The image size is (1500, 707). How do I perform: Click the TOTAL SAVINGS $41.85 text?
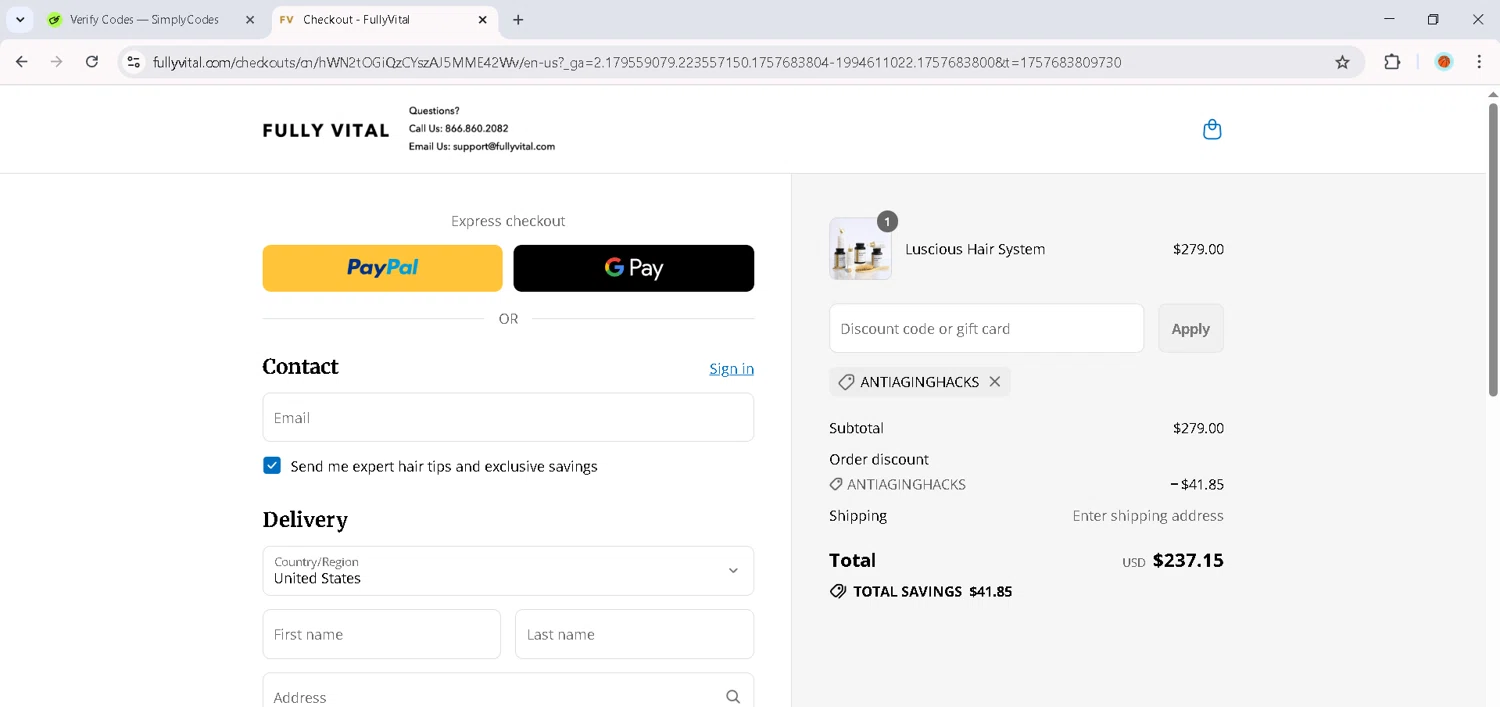click(x=932, y=592)
